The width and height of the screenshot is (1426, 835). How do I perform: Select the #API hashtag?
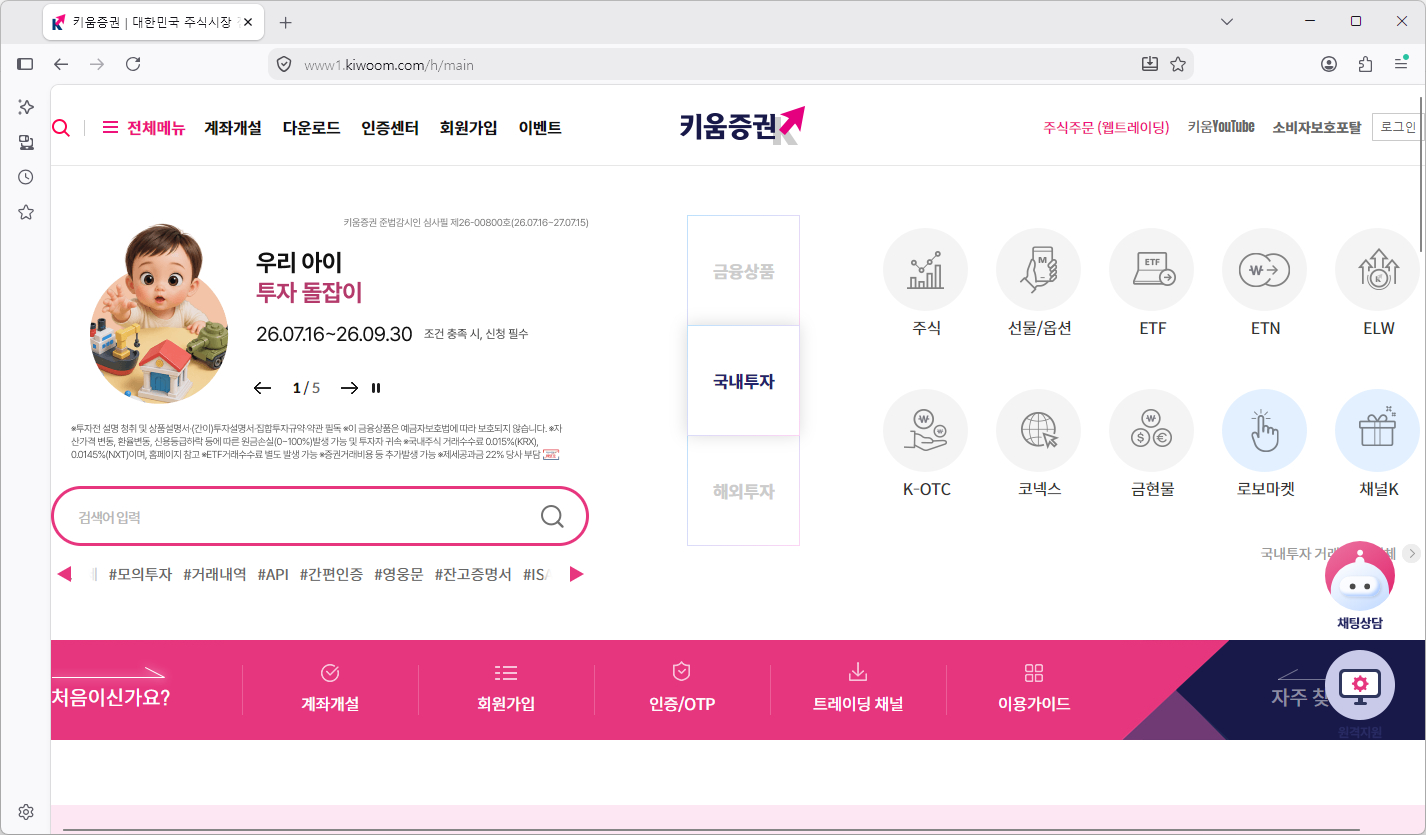(x=273, y=574)
